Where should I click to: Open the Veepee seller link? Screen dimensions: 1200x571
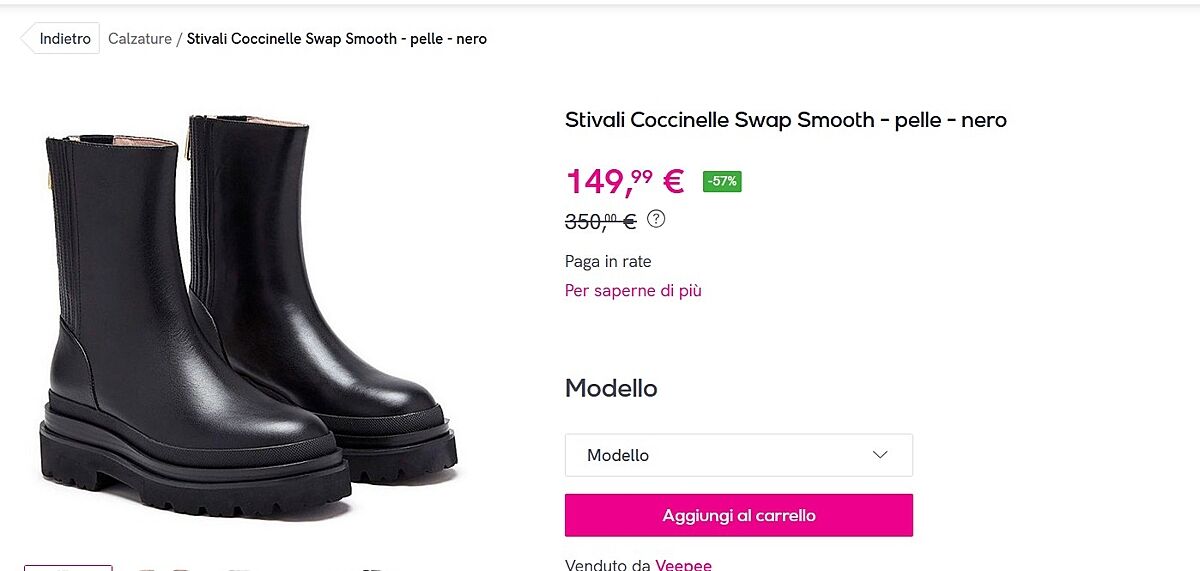[x=684, y=565]
